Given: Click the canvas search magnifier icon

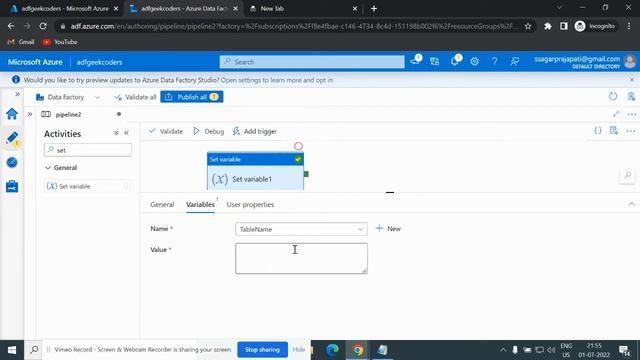Looking at the screenshot, I should point(627,175).
